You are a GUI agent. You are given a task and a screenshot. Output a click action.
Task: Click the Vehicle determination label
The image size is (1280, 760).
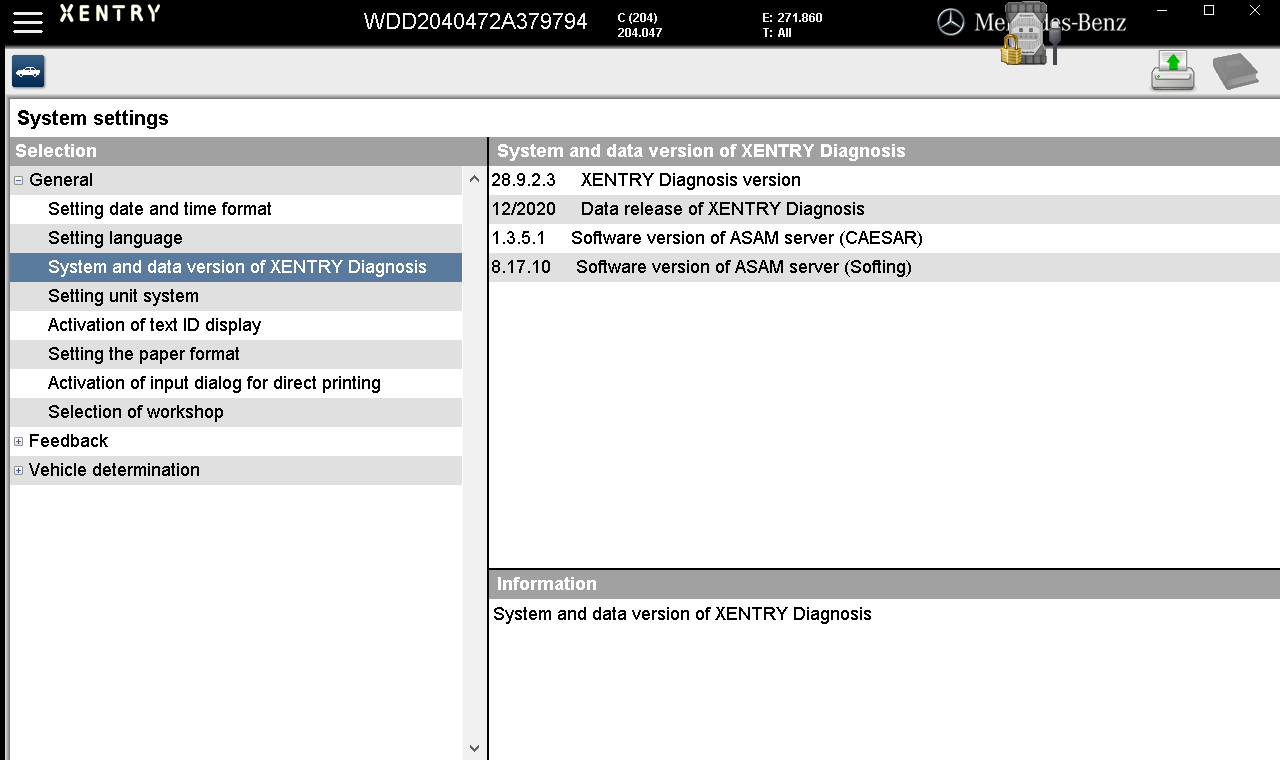pyautogui.click(x=114, y=470)
